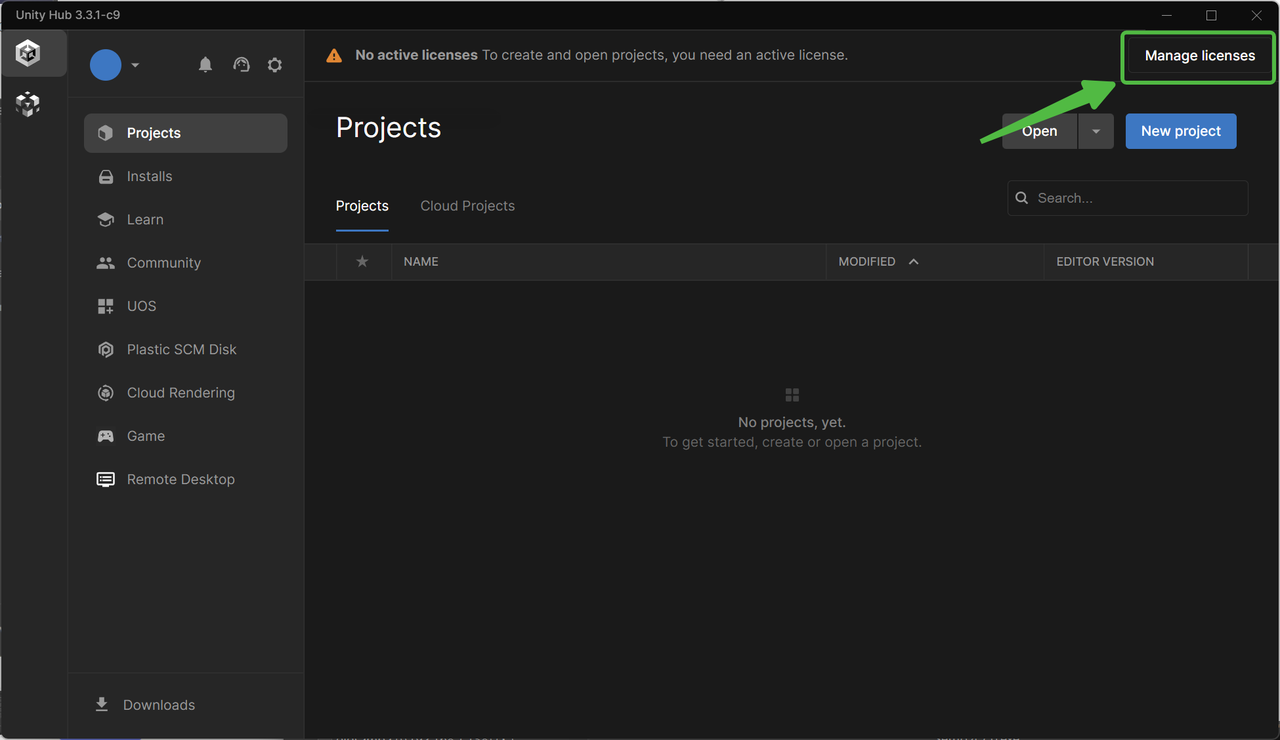Screen dimensions: 1280x740
Task: Select the Learn item in sidebar
Action: [x=145, y=220]
